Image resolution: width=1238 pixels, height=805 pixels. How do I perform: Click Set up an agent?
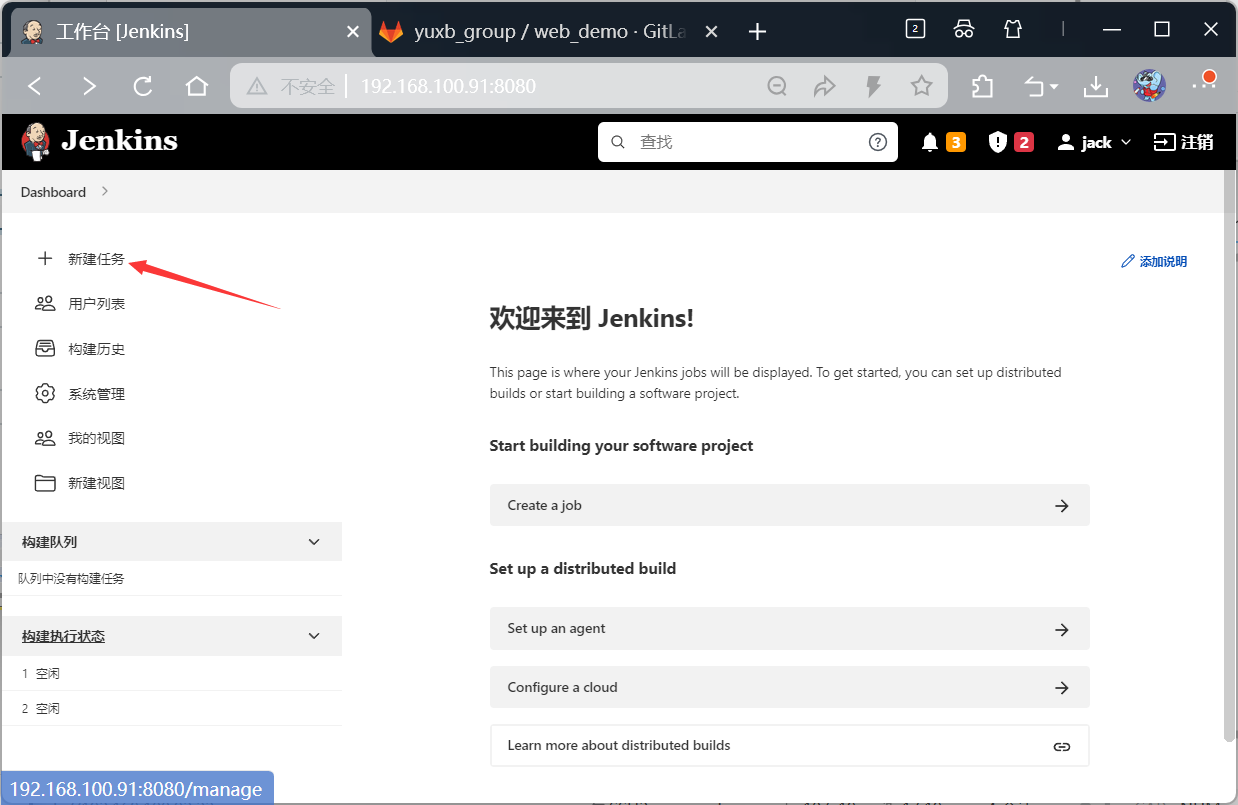click(x=789, y=629)
